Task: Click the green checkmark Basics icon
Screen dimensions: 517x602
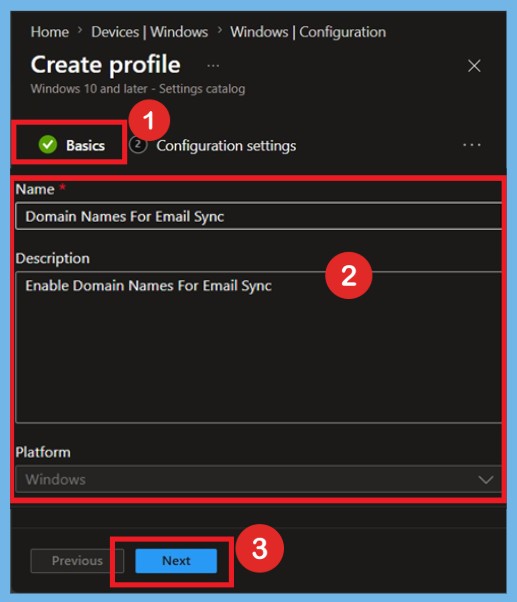Action: pos(48,145)
